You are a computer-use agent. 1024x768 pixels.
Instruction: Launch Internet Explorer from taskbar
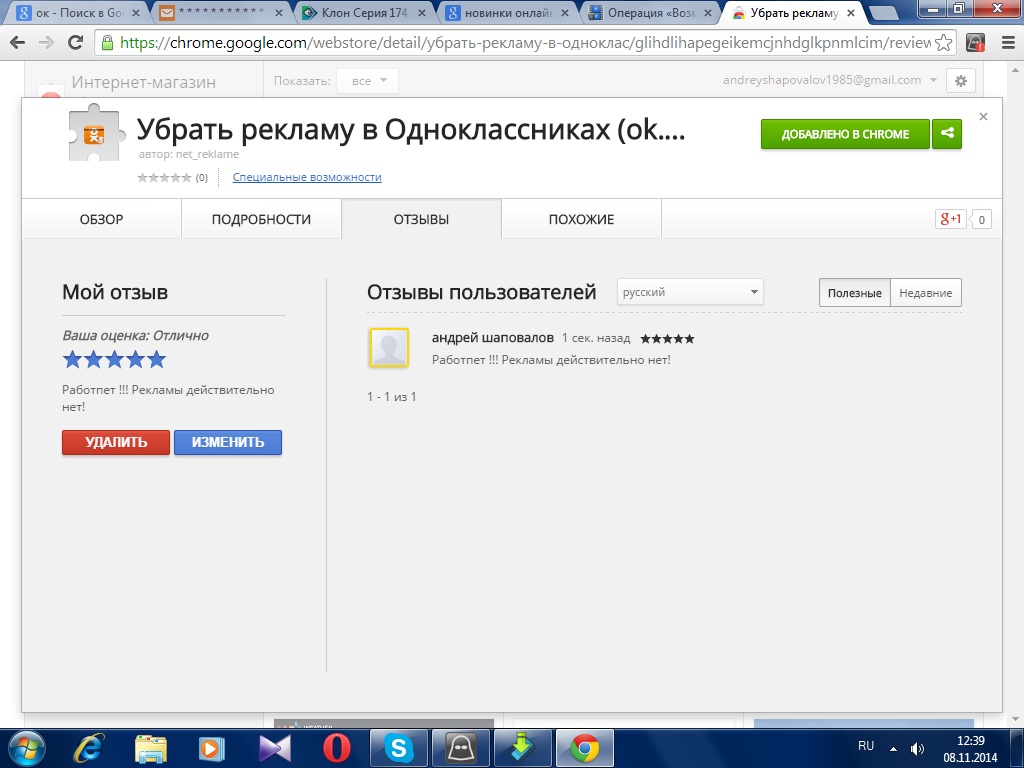(89, 748)
